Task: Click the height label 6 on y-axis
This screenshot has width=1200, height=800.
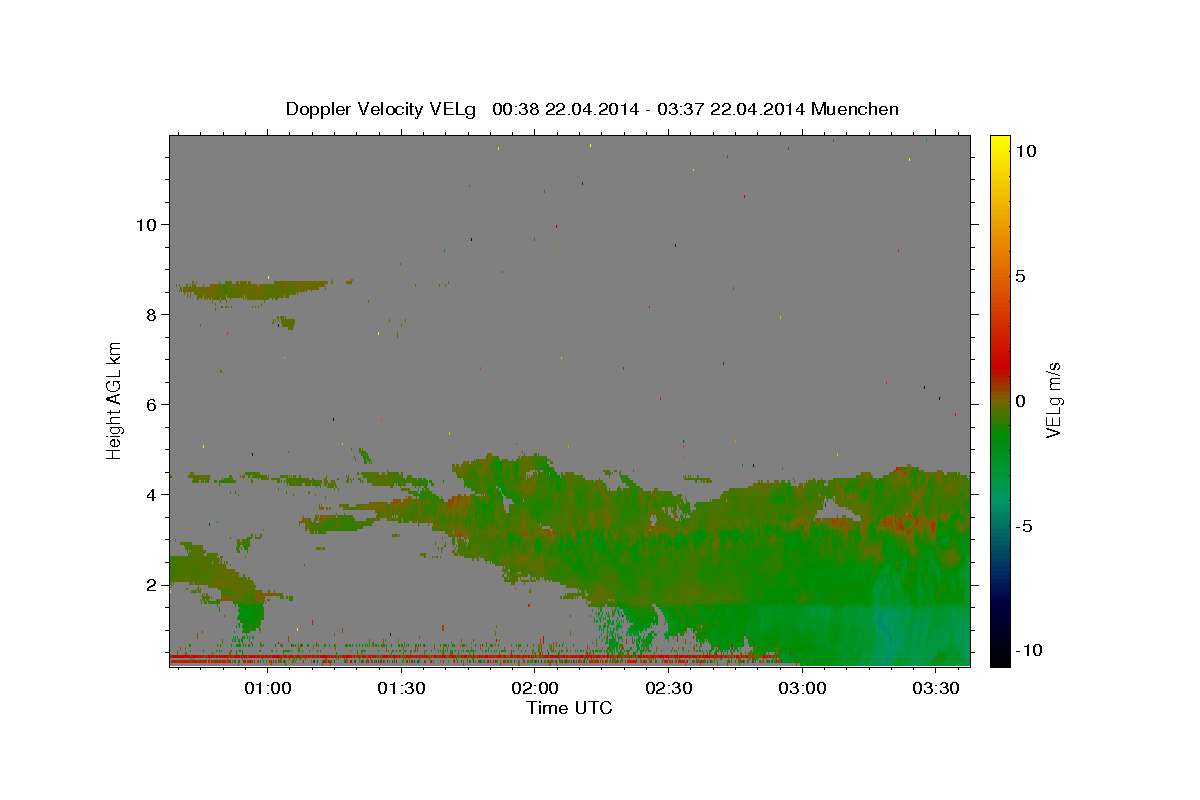Action: click(x=150, y=404)
